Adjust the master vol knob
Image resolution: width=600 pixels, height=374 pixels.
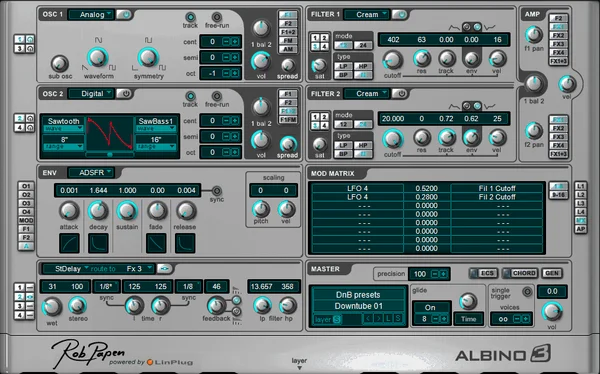click(x=552, y=311)
